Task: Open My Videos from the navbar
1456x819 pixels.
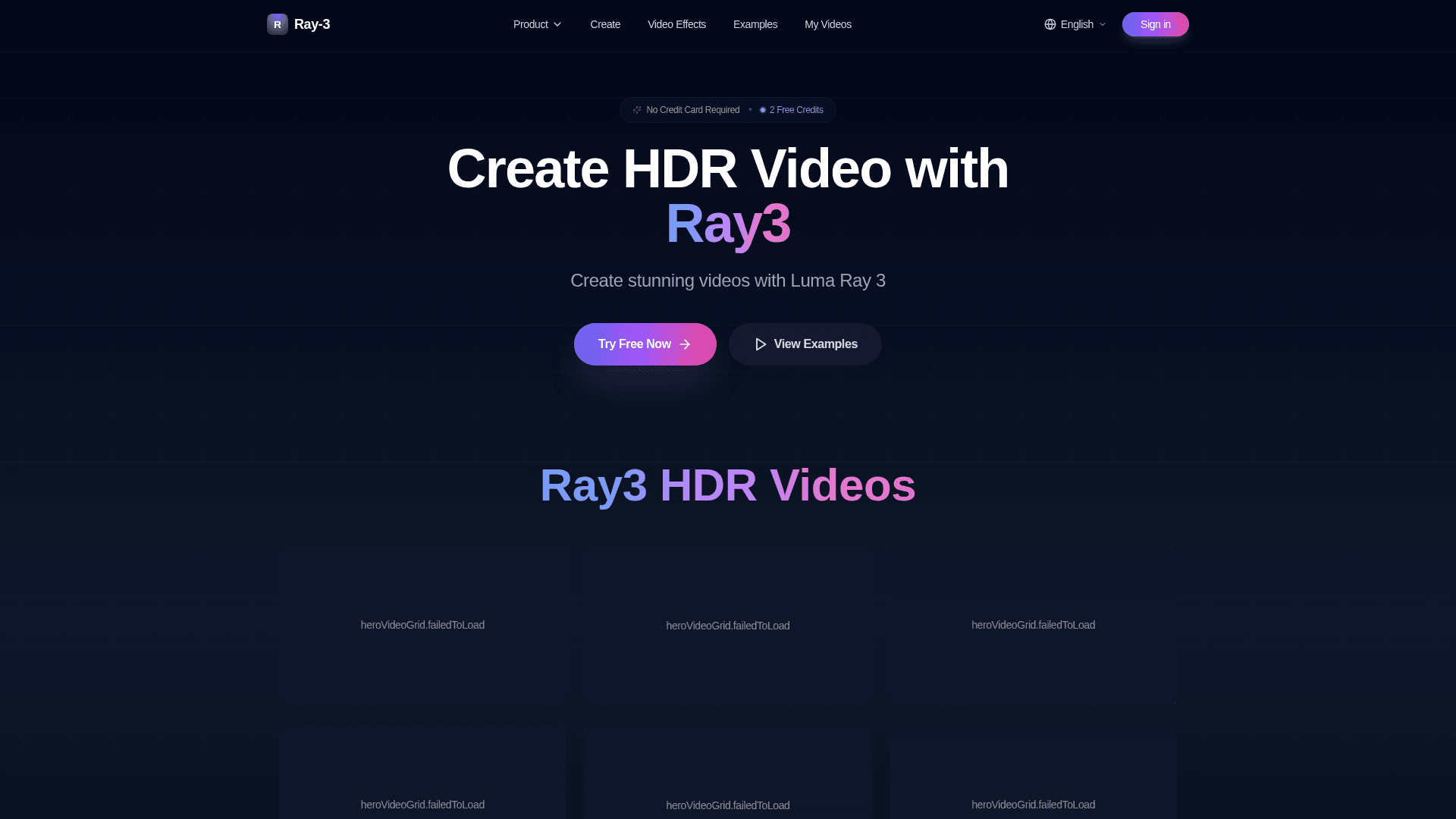Action: click(827, 24)
